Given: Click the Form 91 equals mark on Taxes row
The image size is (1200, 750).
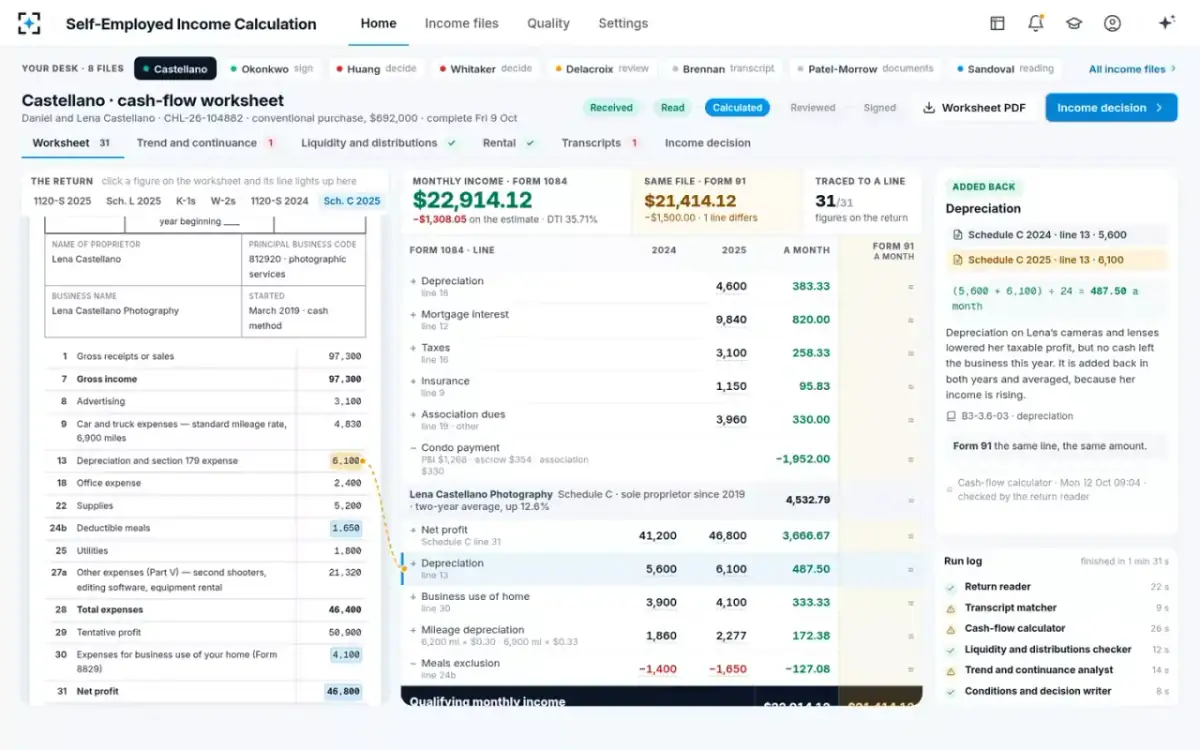Looking at the screenshot, I should [910, 353].
